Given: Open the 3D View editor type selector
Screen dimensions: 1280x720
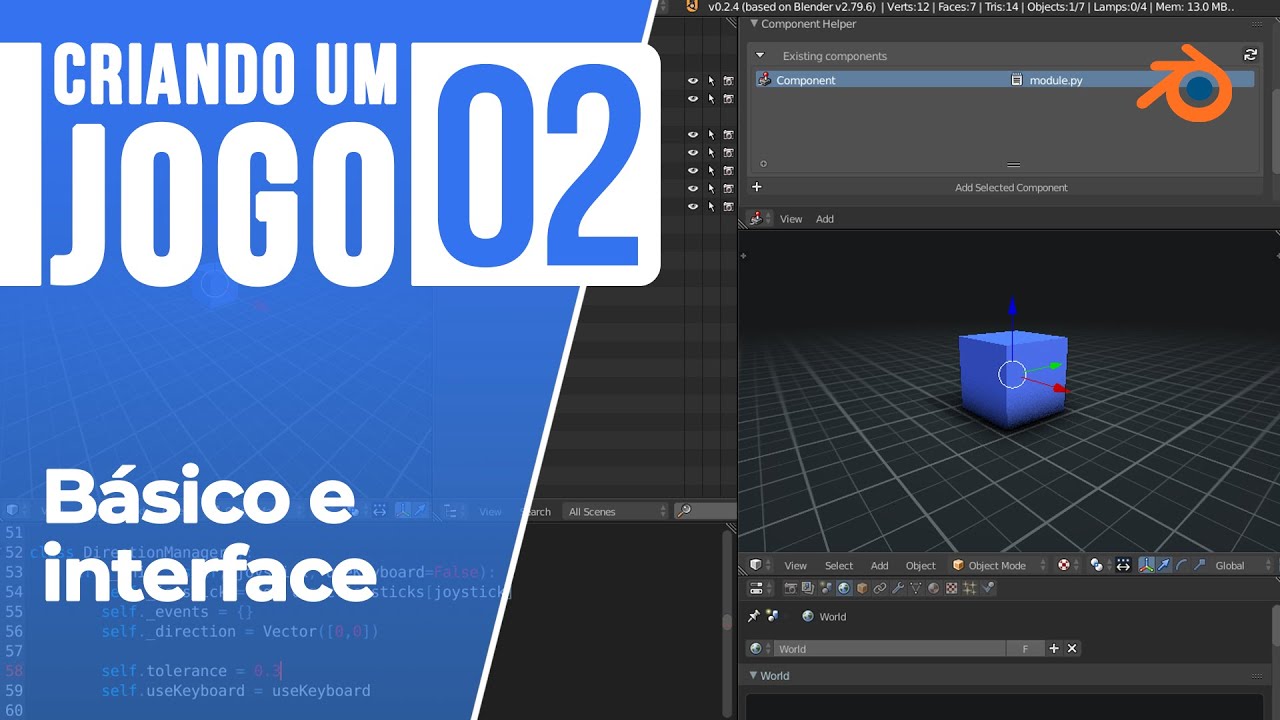Looking at the screenshot, I should 761,565.
